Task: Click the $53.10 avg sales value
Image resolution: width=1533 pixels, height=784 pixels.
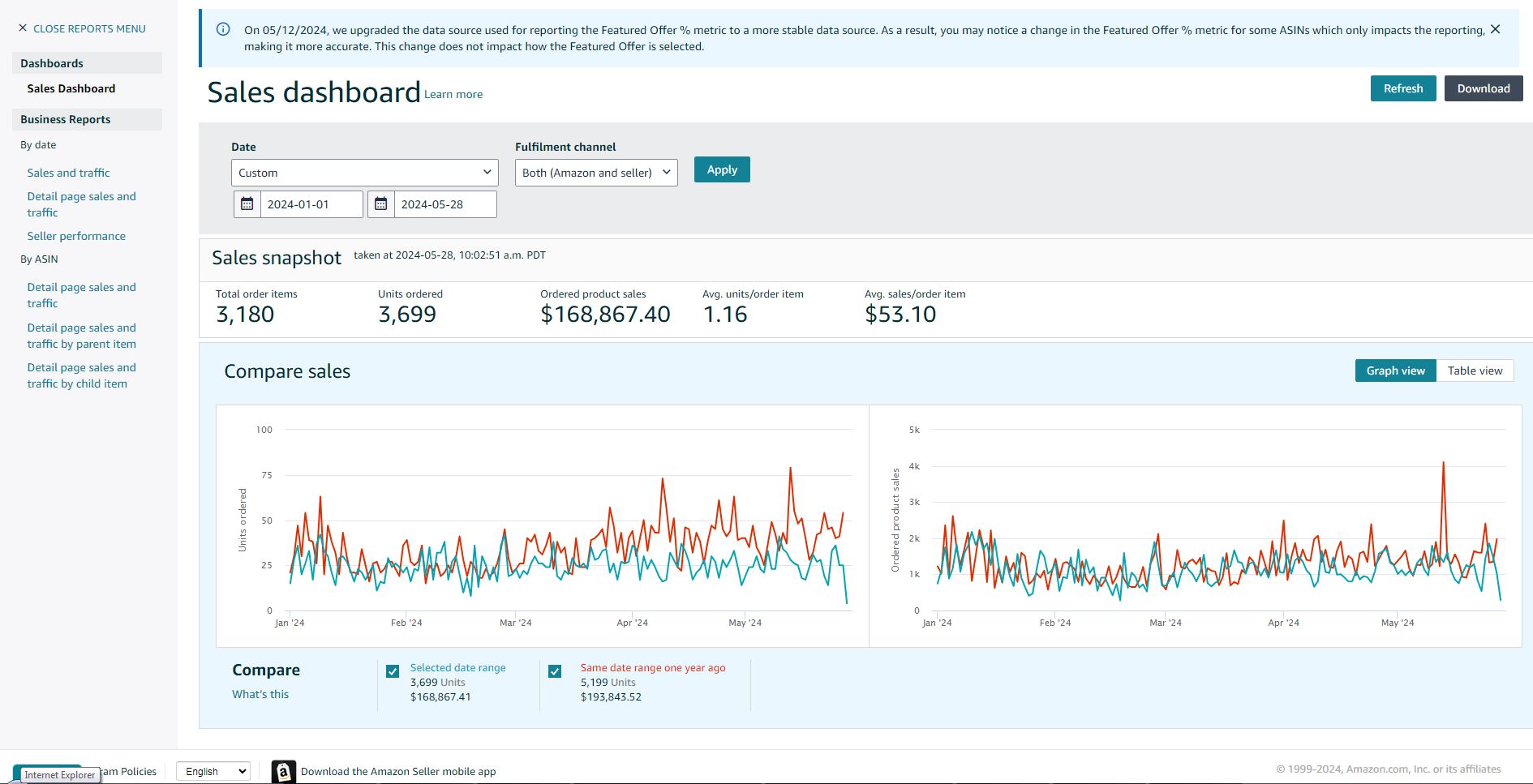Action: [x=900, y=315]
